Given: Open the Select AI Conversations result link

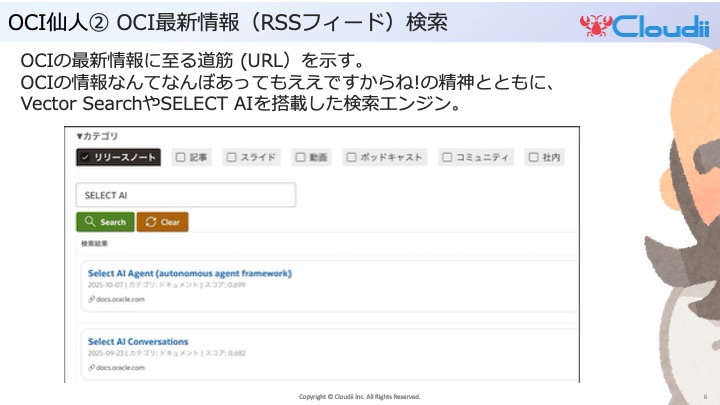Looking at the screenshot, I should click(x=138, y=342).
